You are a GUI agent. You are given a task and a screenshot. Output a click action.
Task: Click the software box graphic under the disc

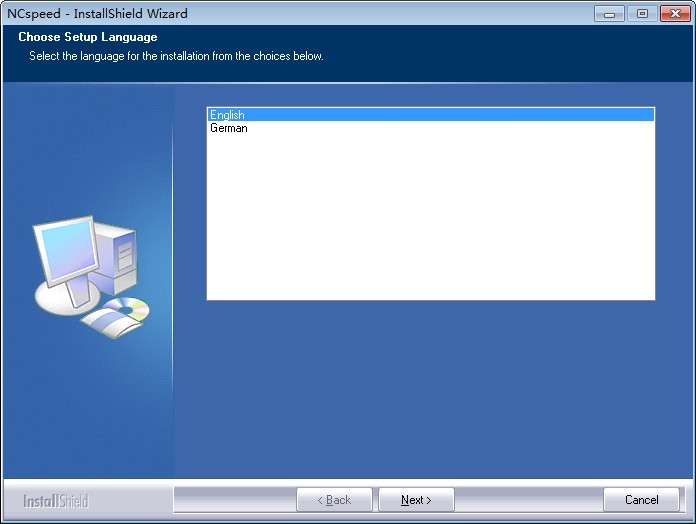111,323
